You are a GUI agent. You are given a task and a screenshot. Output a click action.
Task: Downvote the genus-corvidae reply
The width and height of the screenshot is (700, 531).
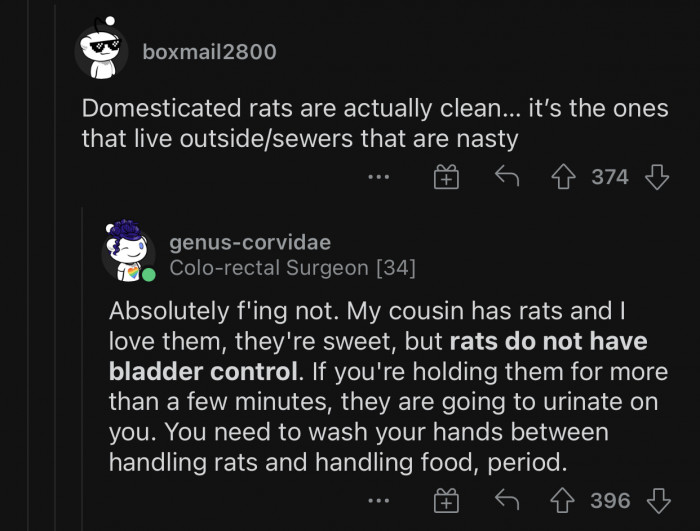point(656,500)
